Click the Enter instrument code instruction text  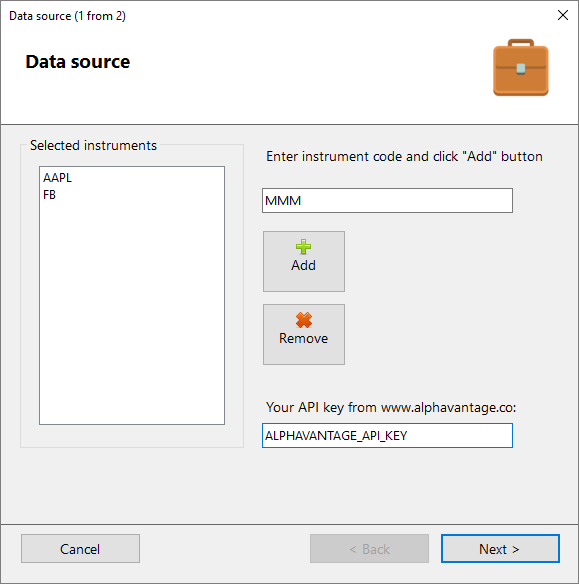[404, 156]
